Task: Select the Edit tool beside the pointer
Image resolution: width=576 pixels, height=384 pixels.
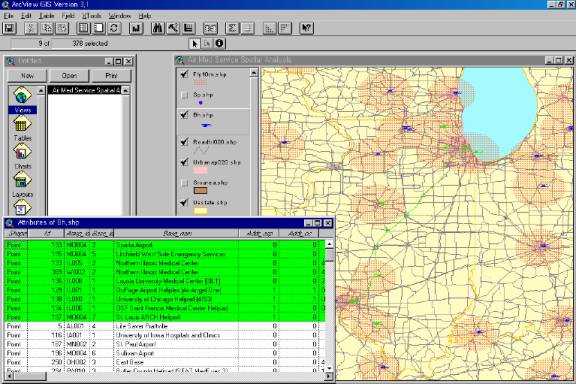Action: coord(206,43)
